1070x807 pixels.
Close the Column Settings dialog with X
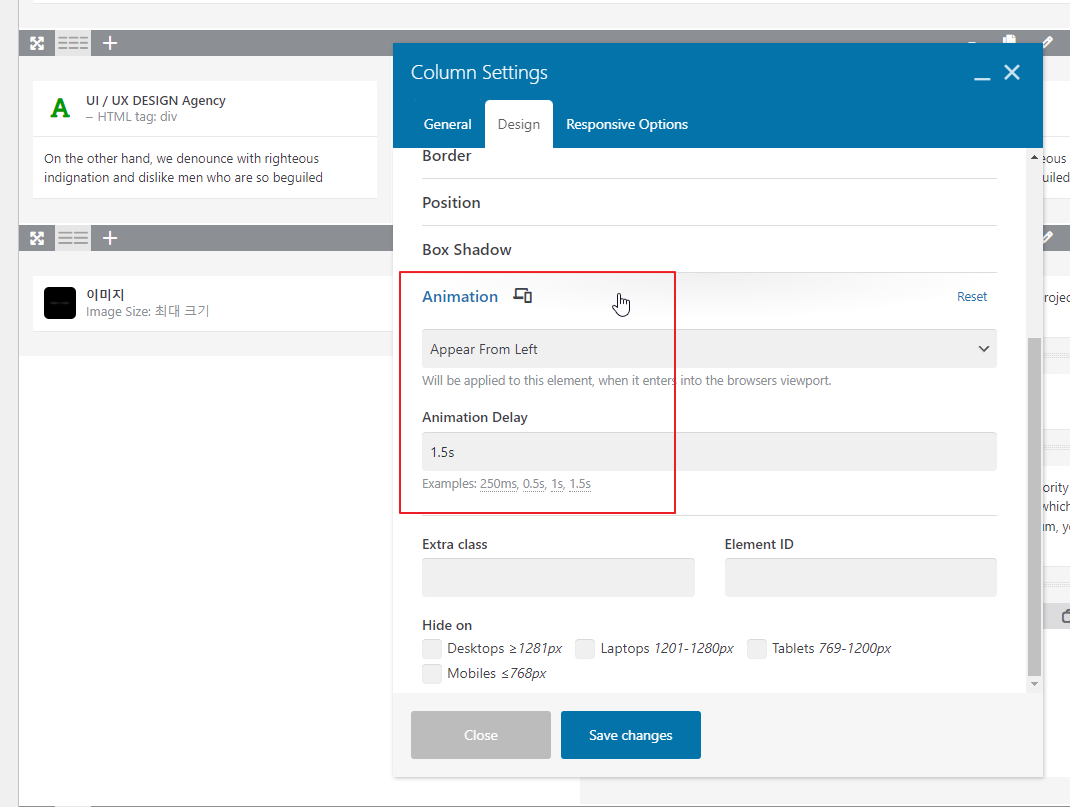point(1012,72)
